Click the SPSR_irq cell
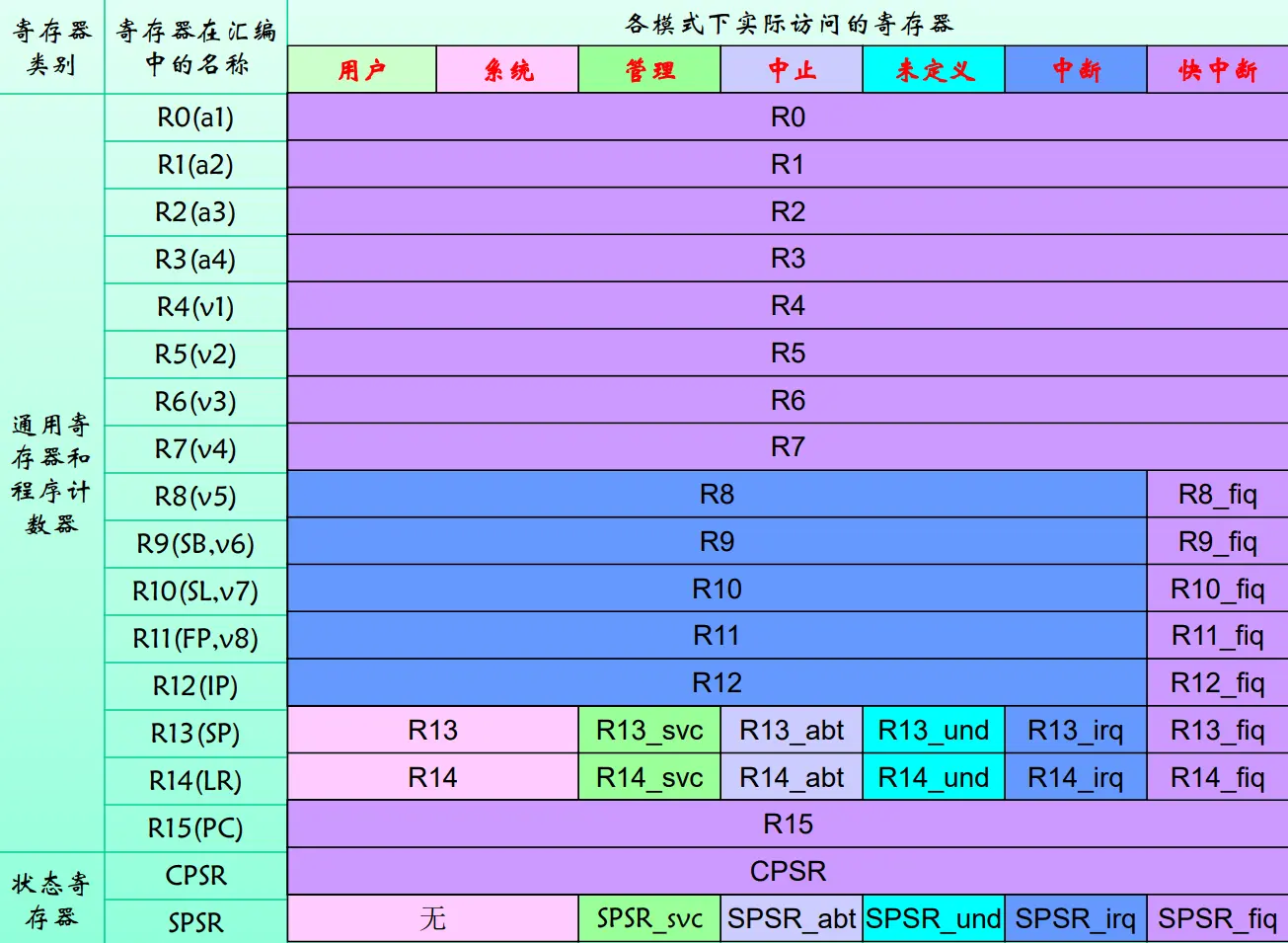This screenshot has height=943, width=1288. coord(1076,918)
